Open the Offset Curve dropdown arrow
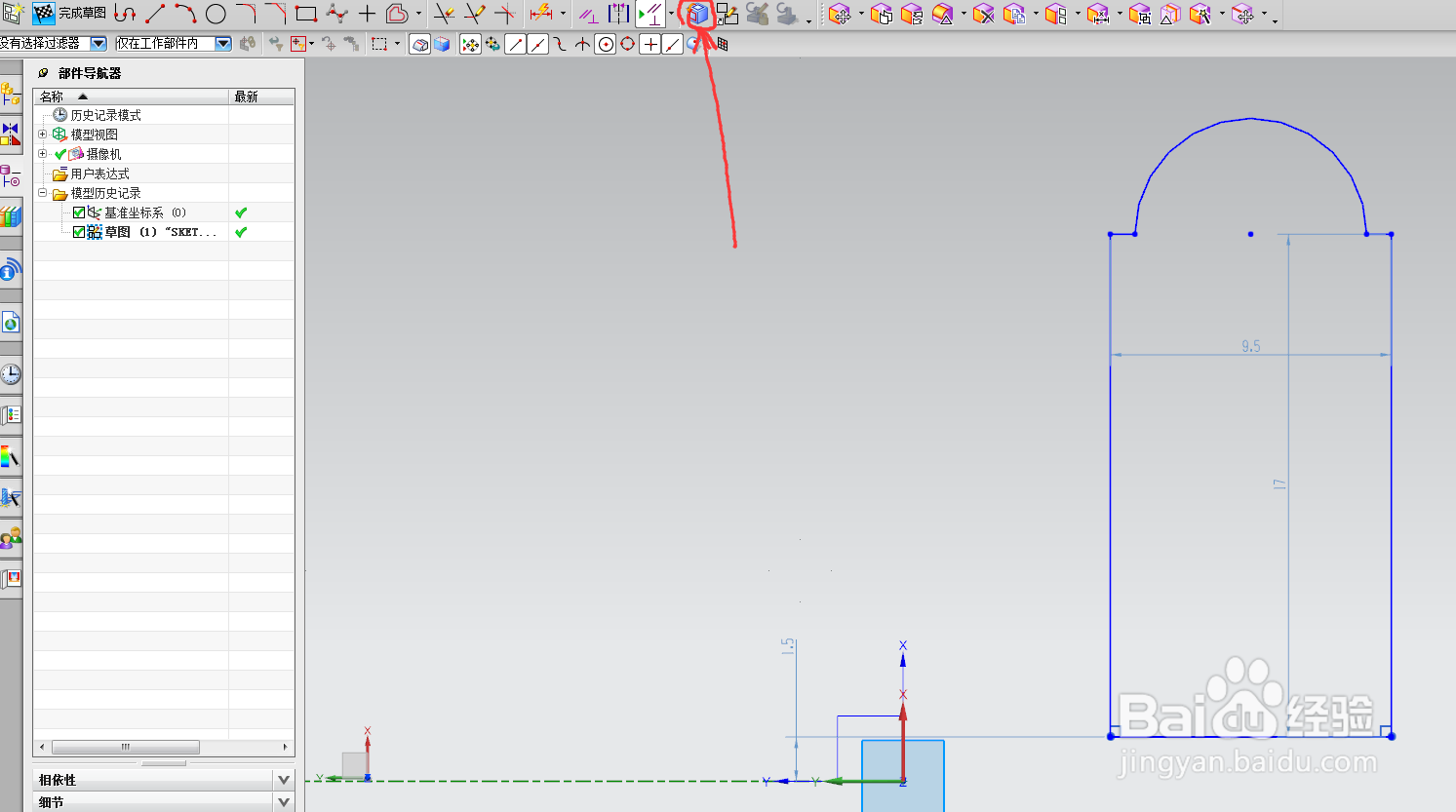The image size is (1456, 812). point(418,14)
